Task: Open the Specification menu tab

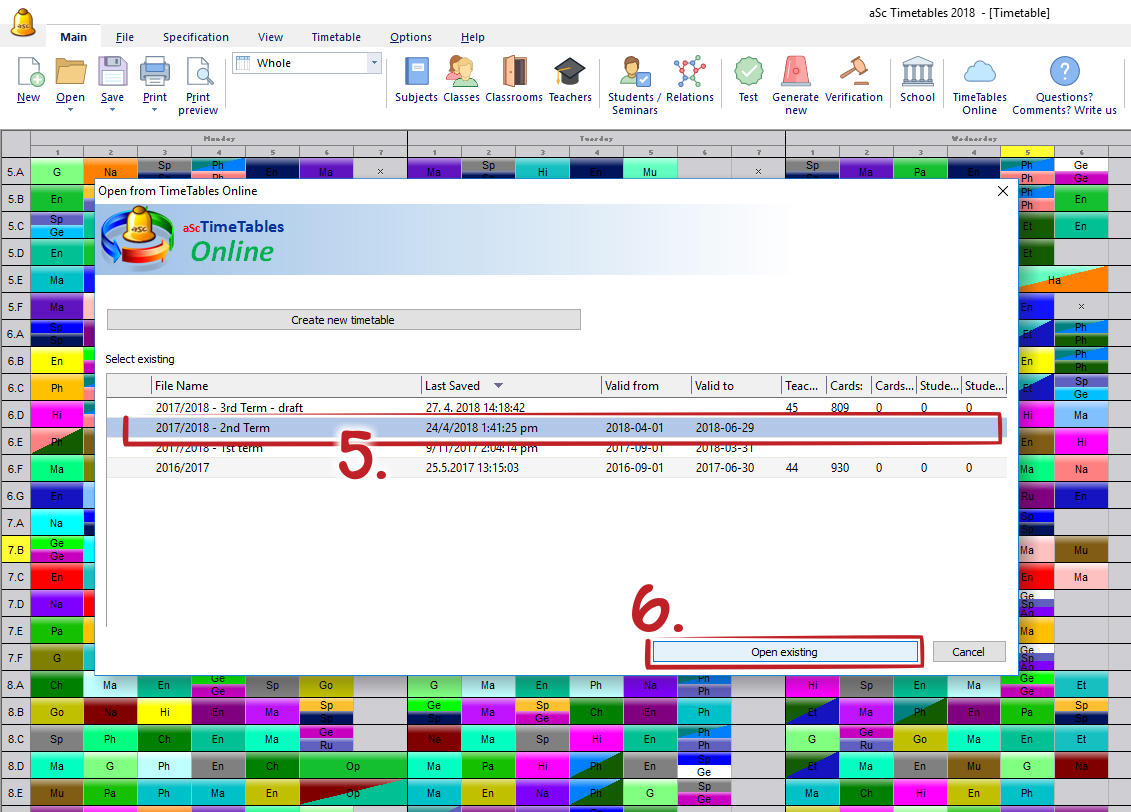Action: tap(196, 37)
